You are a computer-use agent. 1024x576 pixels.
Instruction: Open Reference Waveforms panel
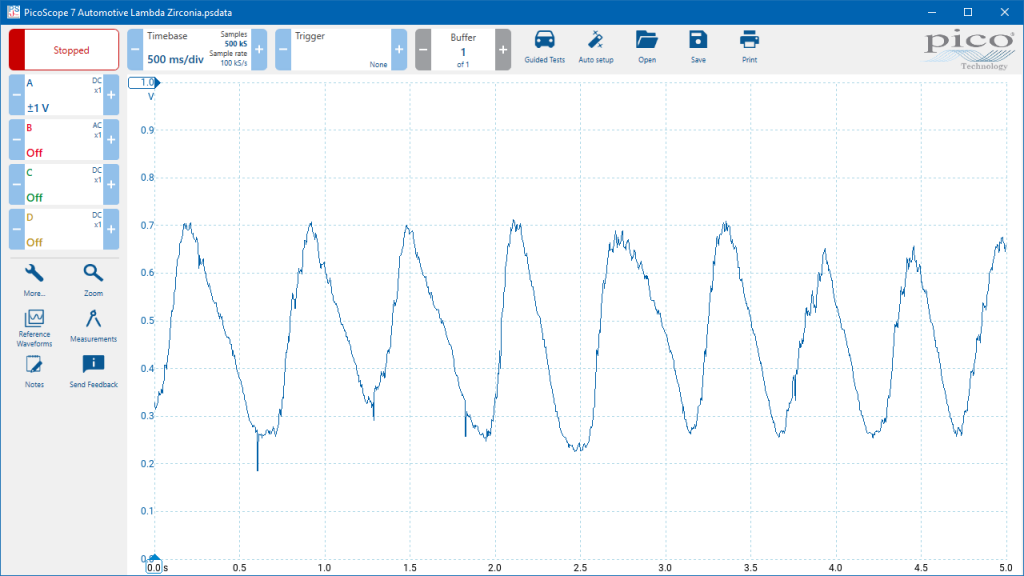(34, 328)
